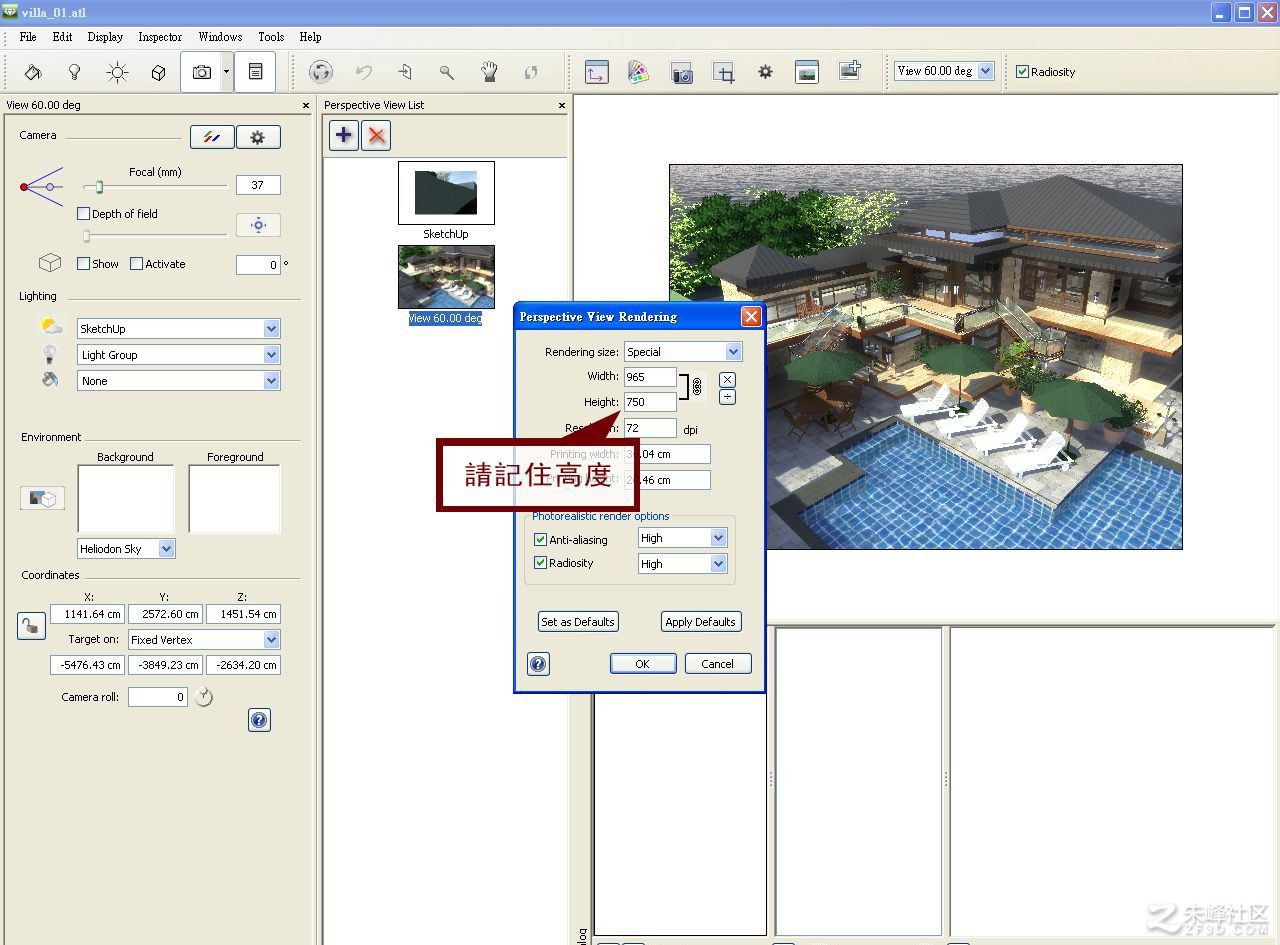The height and width of the screenshot is (945, 1280).
Task: Click the Focal (mm) slider handle
Action: (x=99, y=187)
